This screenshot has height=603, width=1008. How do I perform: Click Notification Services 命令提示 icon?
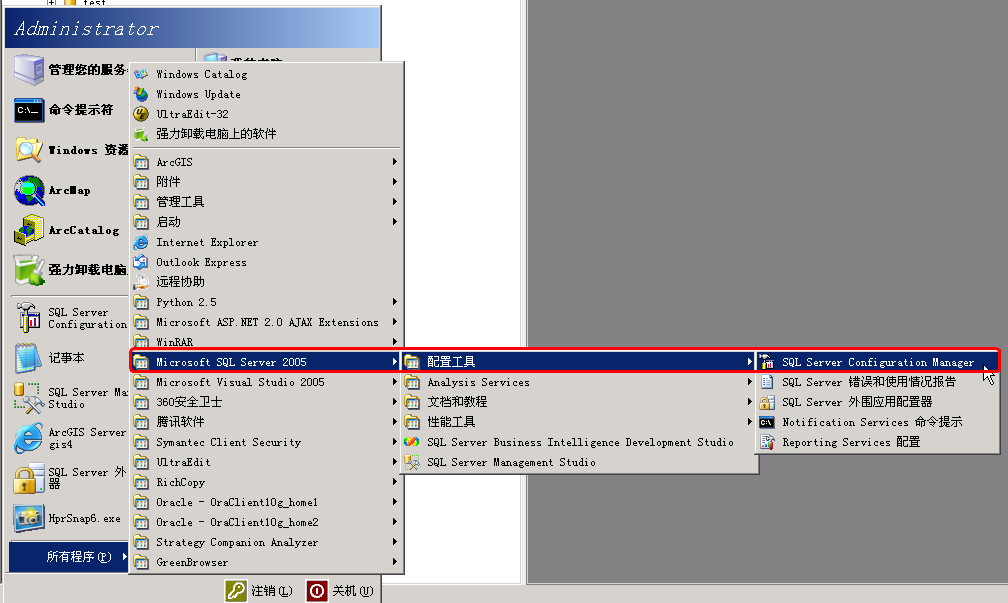766,422
